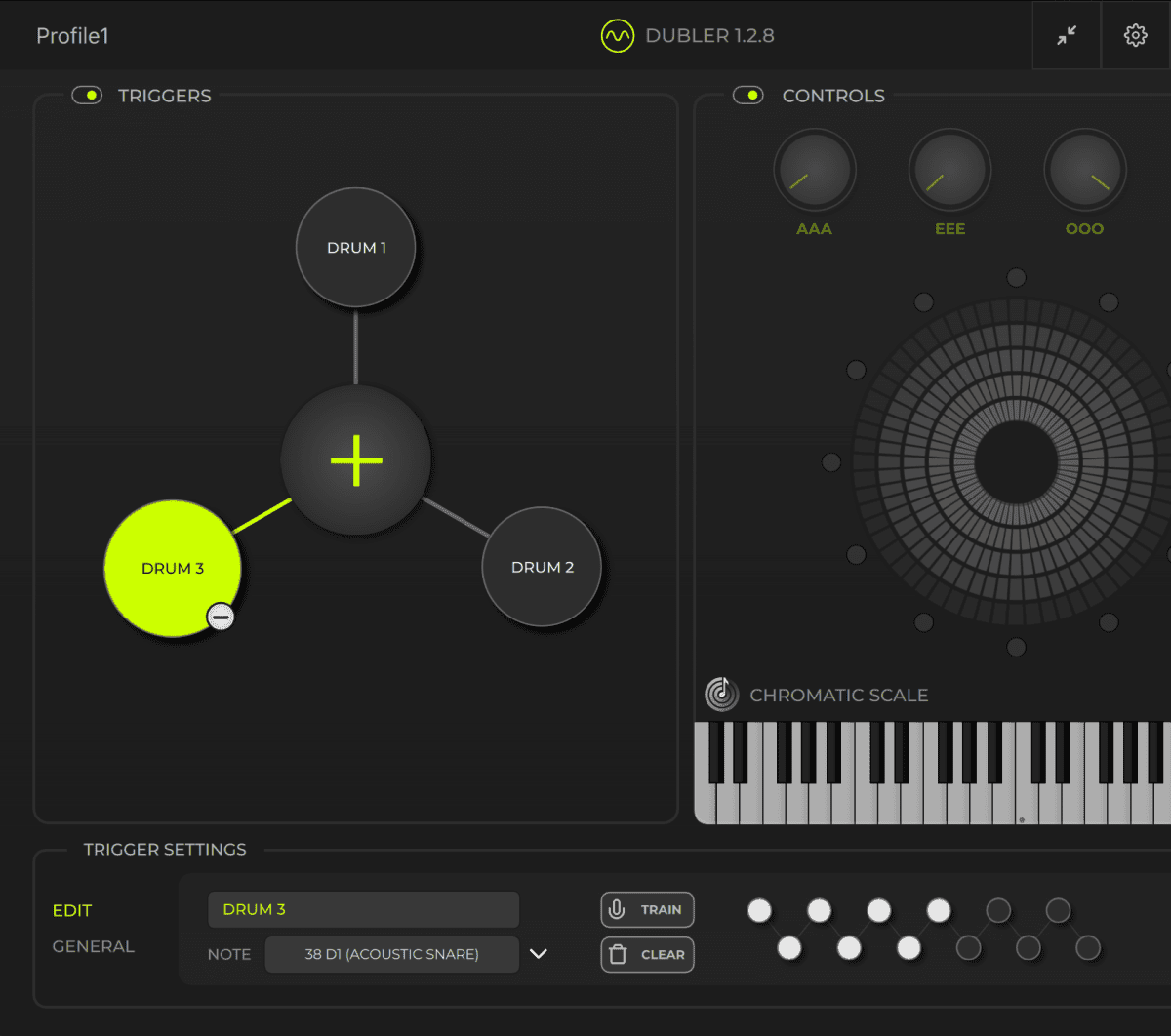Click the Chromatic Scale spiral icon

pos(721,695)
